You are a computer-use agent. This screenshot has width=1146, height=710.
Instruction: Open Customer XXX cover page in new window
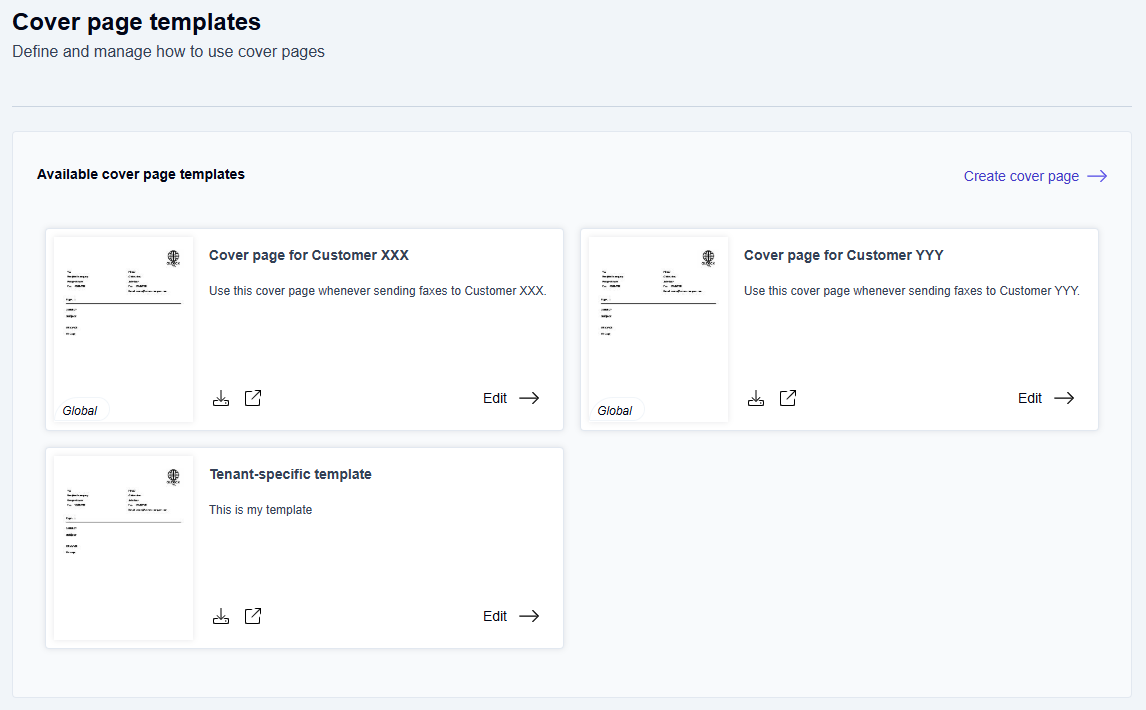[x=253, y=398]
